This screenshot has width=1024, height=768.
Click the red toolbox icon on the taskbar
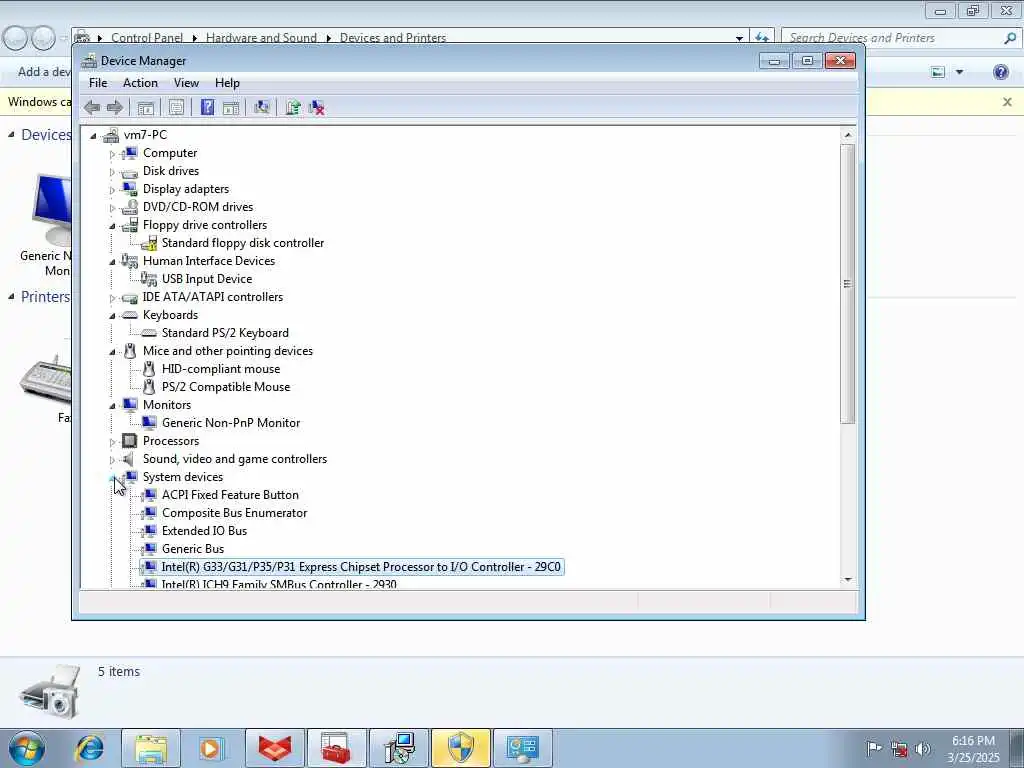[x=336, y=748]
